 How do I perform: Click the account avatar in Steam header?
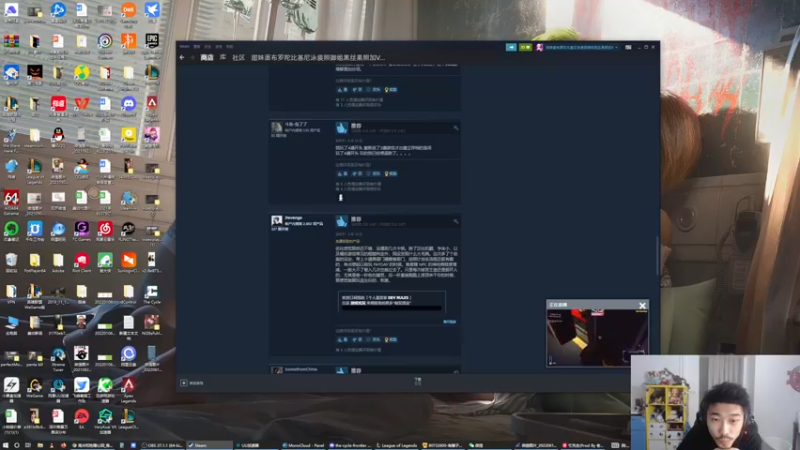[x=539, y=47]
